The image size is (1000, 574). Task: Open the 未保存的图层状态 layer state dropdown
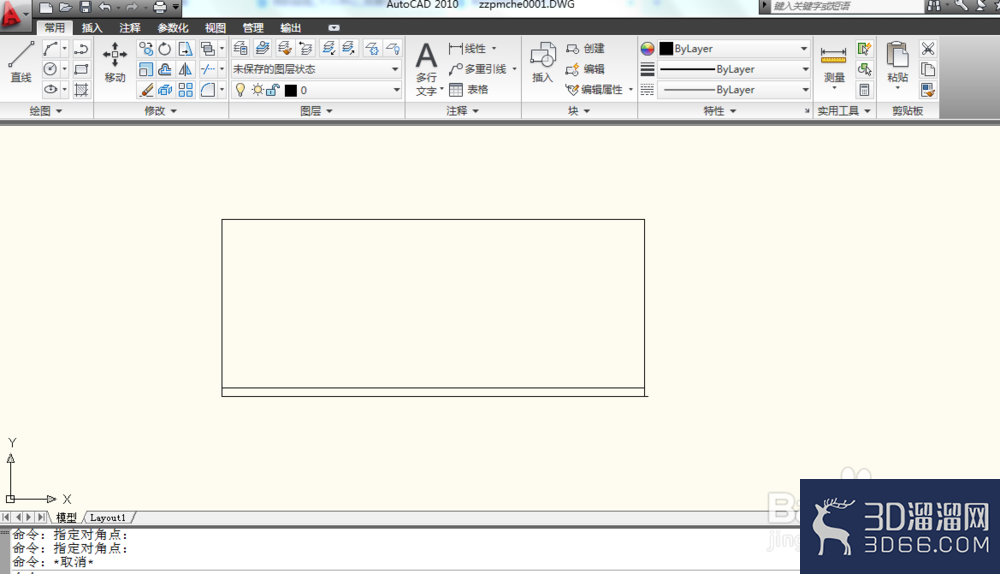tap(316, 69)
